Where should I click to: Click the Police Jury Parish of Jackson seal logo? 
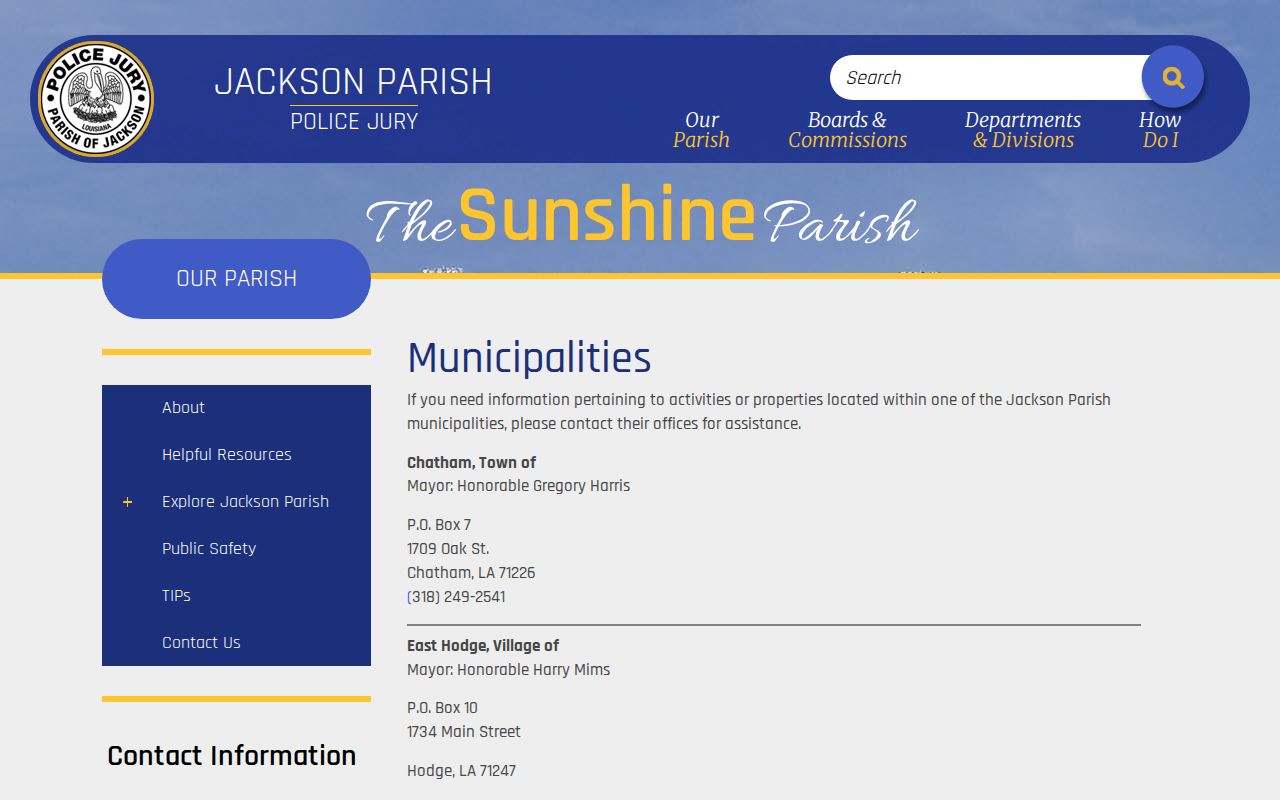(x=96, y=99)
